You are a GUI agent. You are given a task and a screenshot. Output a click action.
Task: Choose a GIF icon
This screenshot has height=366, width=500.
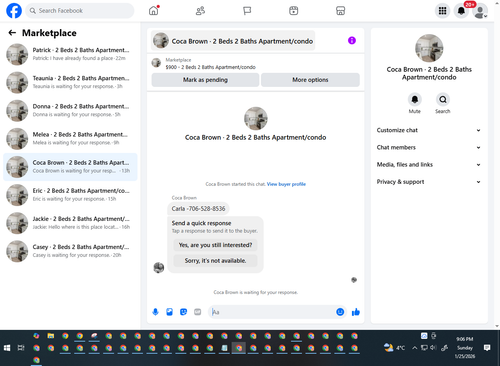pos(198,312)
